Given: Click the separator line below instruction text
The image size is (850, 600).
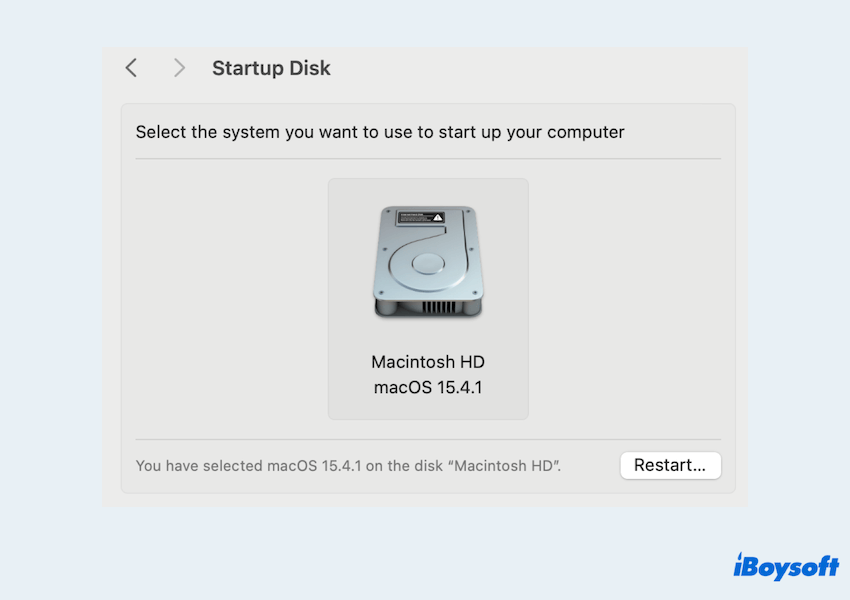Looking at the screenshot, I should click(428, 158).
